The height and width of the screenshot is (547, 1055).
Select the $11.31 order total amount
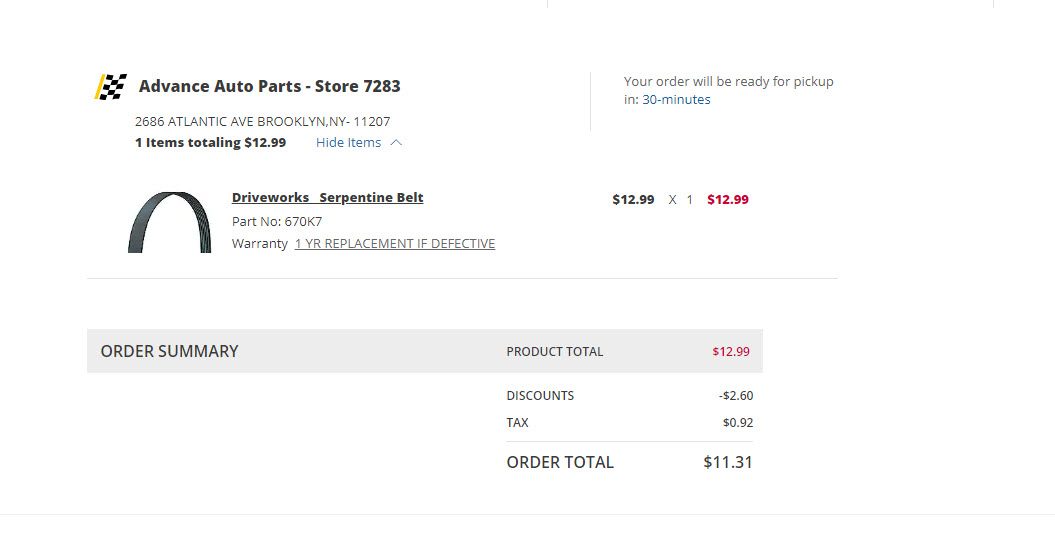pyautogui.click(x=727, y=462)
